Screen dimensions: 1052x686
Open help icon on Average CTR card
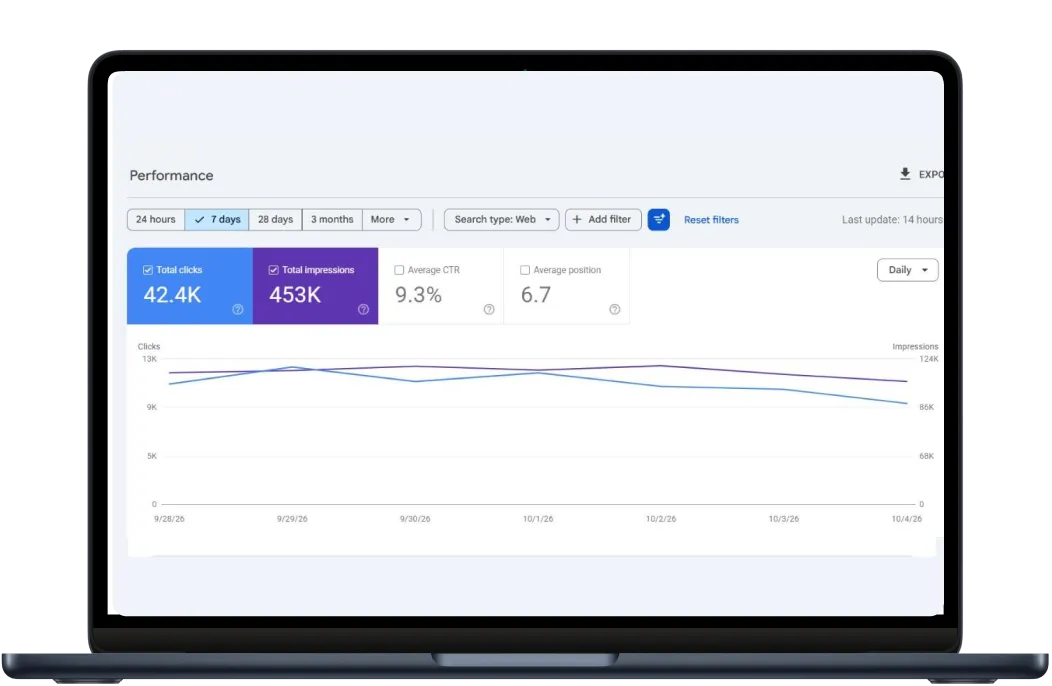click(488, 309)
